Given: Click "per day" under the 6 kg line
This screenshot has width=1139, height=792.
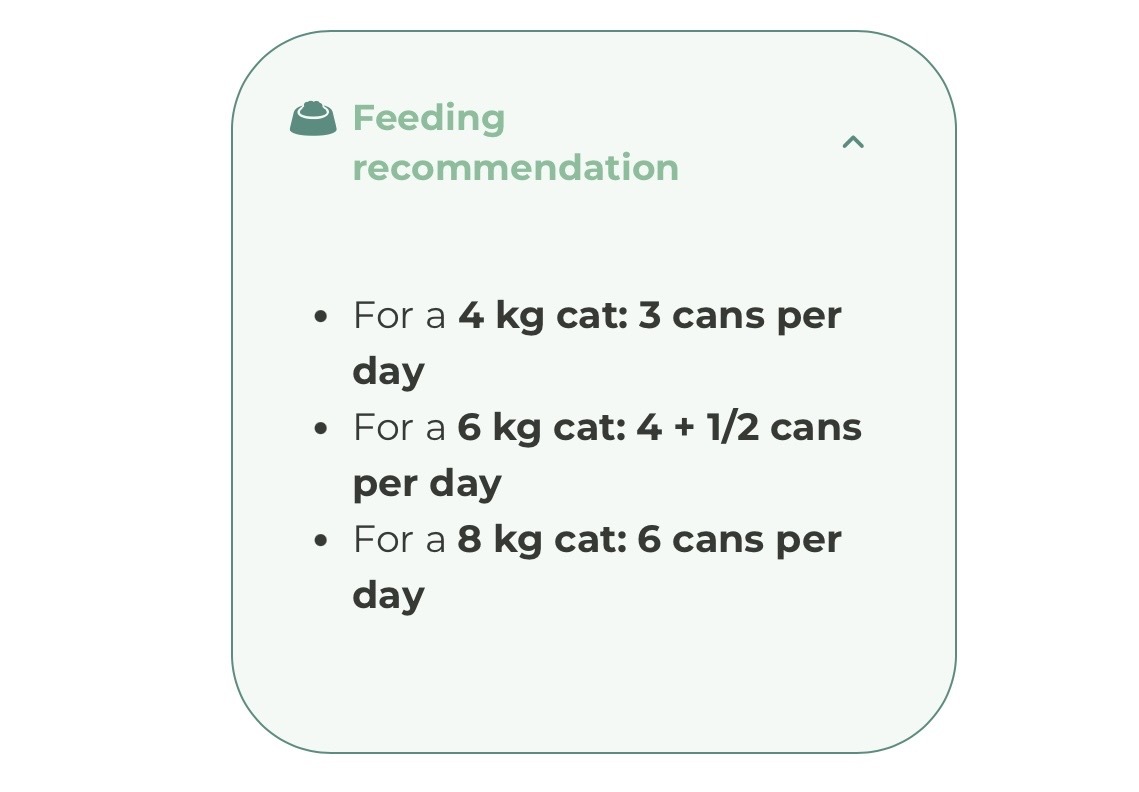Looking at the screenshot, I should click(x=427, y=484).
